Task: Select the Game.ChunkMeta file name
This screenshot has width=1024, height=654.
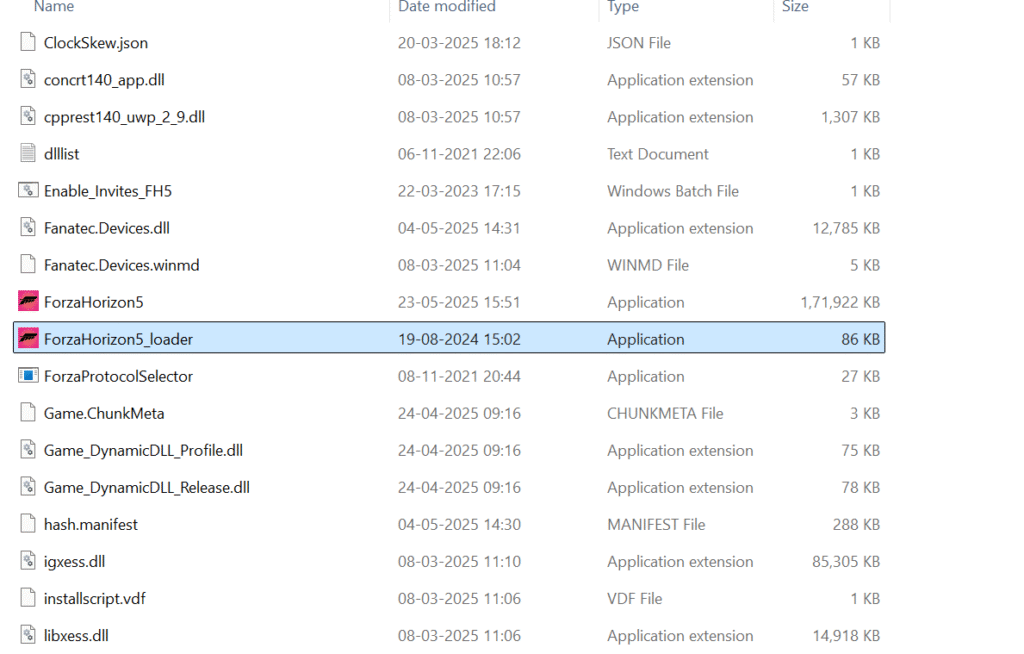Action: (x=104, y=414)
